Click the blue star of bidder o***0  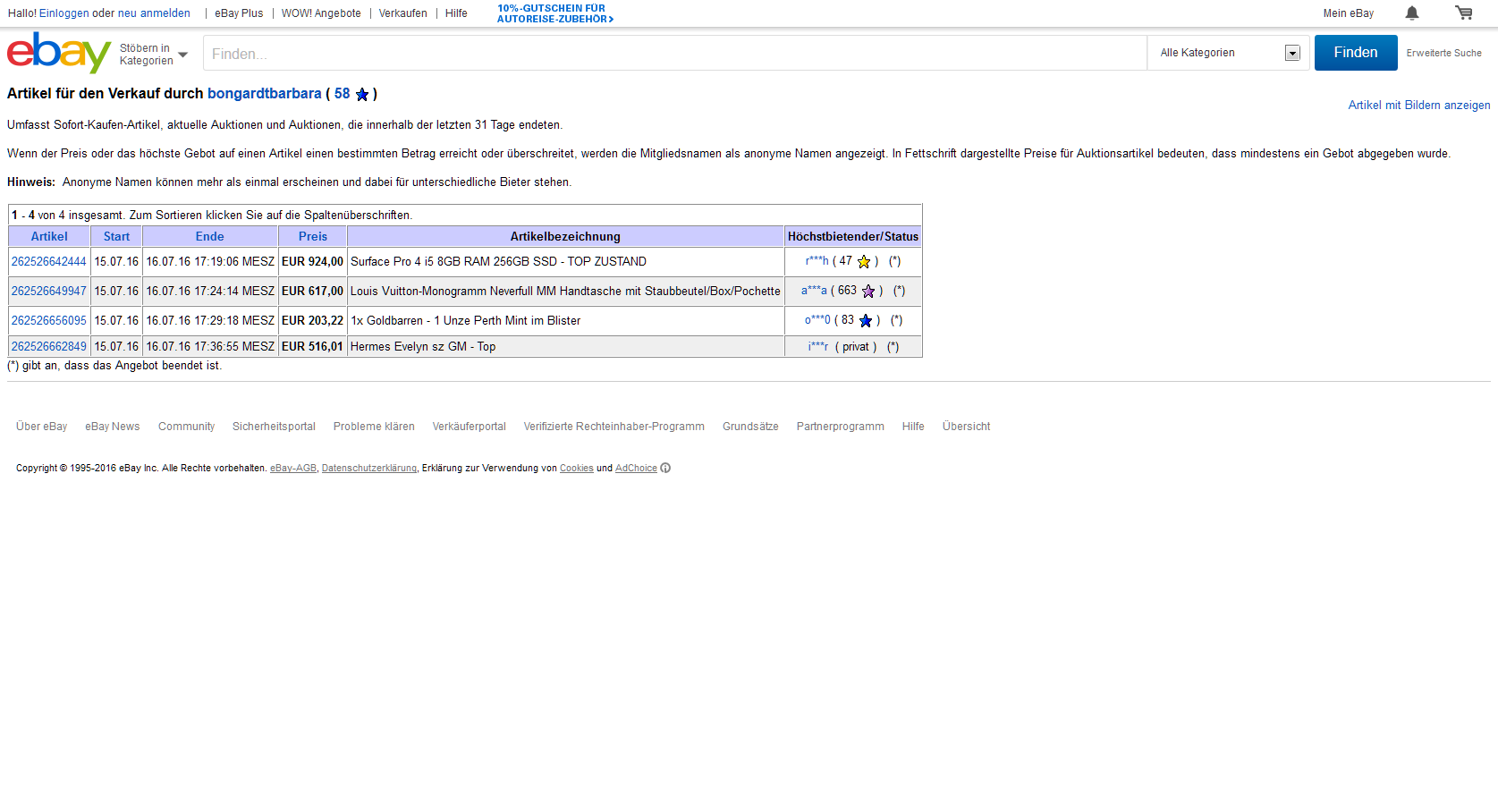tap(866, 321)
